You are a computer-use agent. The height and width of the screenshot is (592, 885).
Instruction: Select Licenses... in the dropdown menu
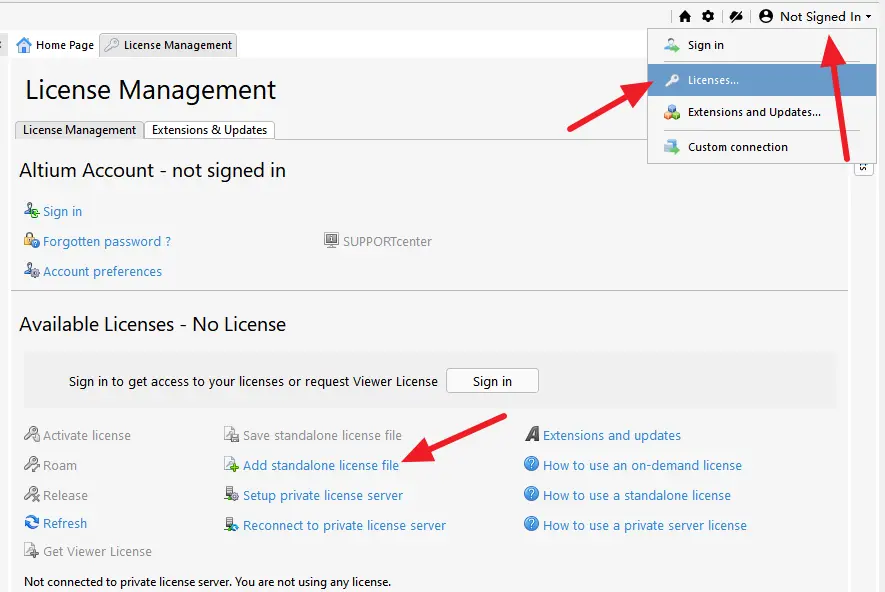pyautogui.click(x=762, y=80)
